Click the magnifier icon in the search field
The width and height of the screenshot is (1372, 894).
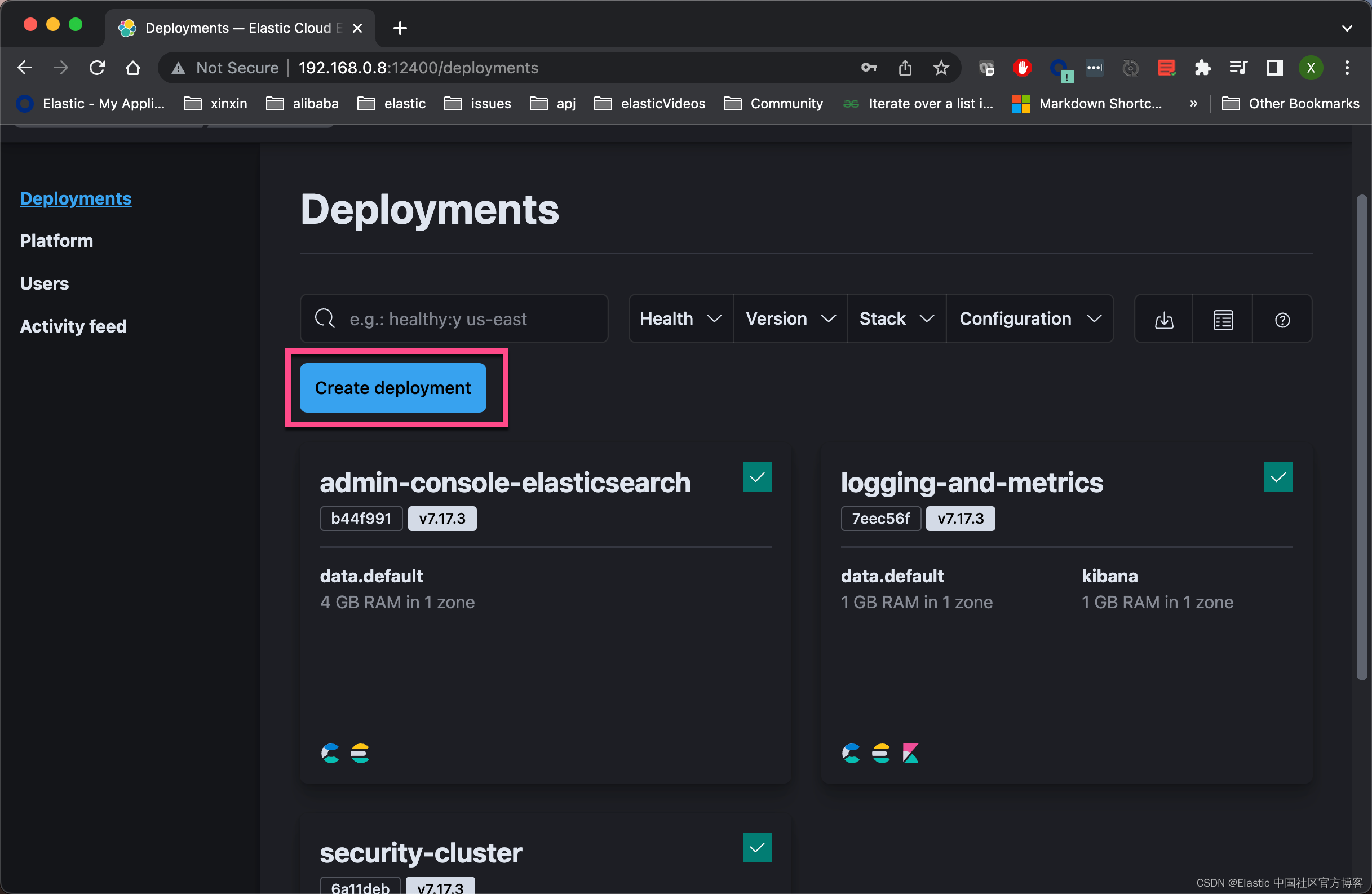(325, 318)
